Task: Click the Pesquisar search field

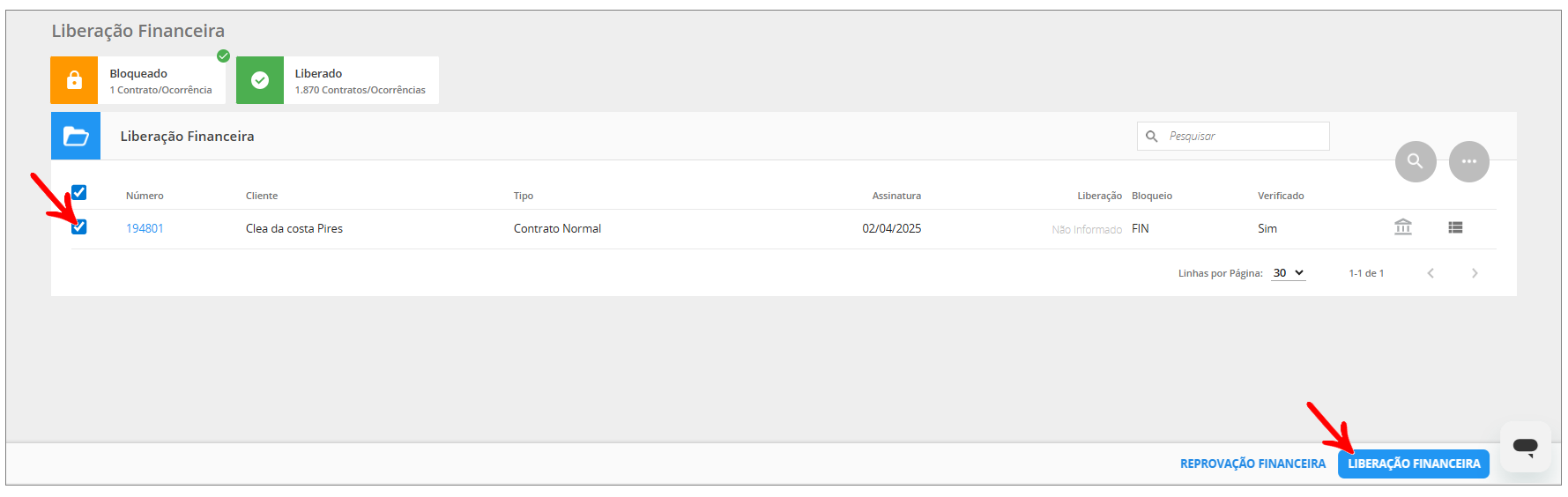Action: 1243,137
